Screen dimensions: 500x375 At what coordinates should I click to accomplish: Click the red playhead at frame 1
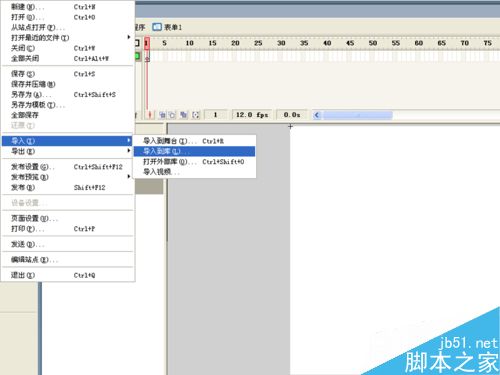(147, 43)
